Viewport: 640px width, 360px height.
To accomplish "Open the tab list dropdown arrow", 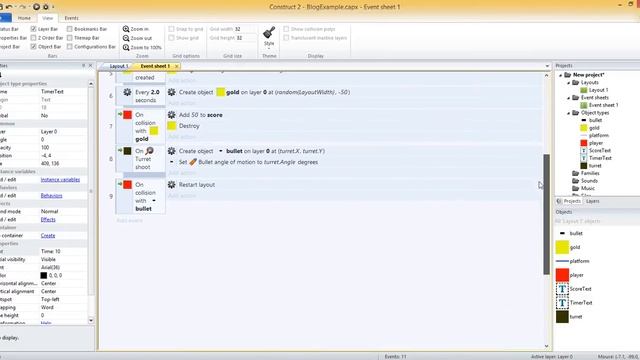I will click(x=547, y=66).
